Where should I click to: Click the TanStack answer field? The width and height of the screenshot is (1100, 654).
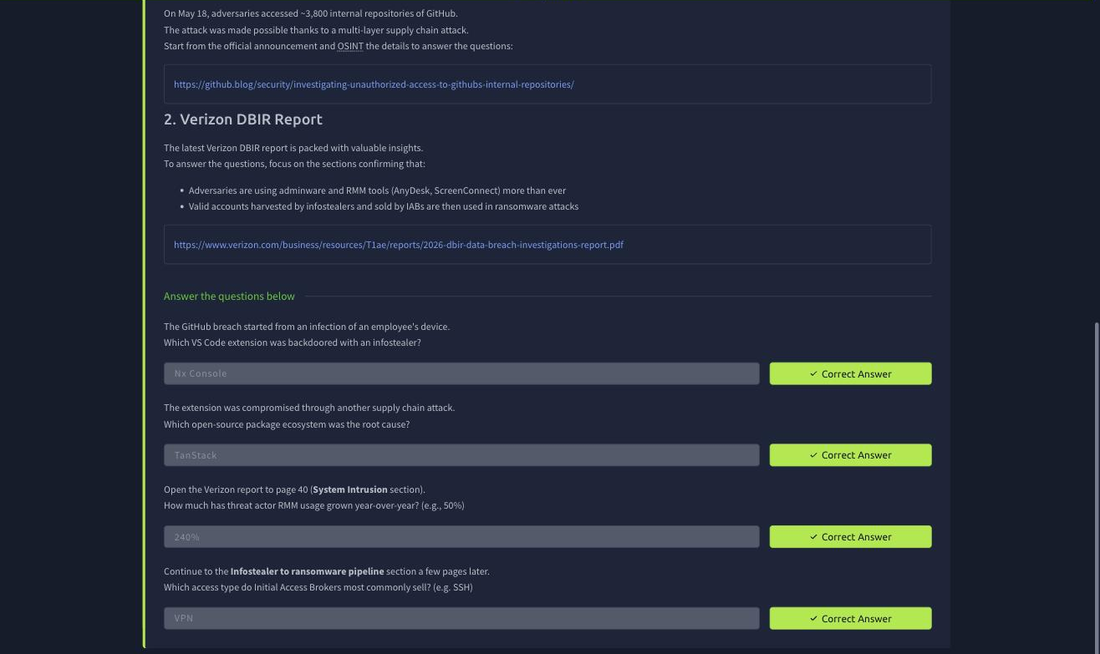coord(461,455)
